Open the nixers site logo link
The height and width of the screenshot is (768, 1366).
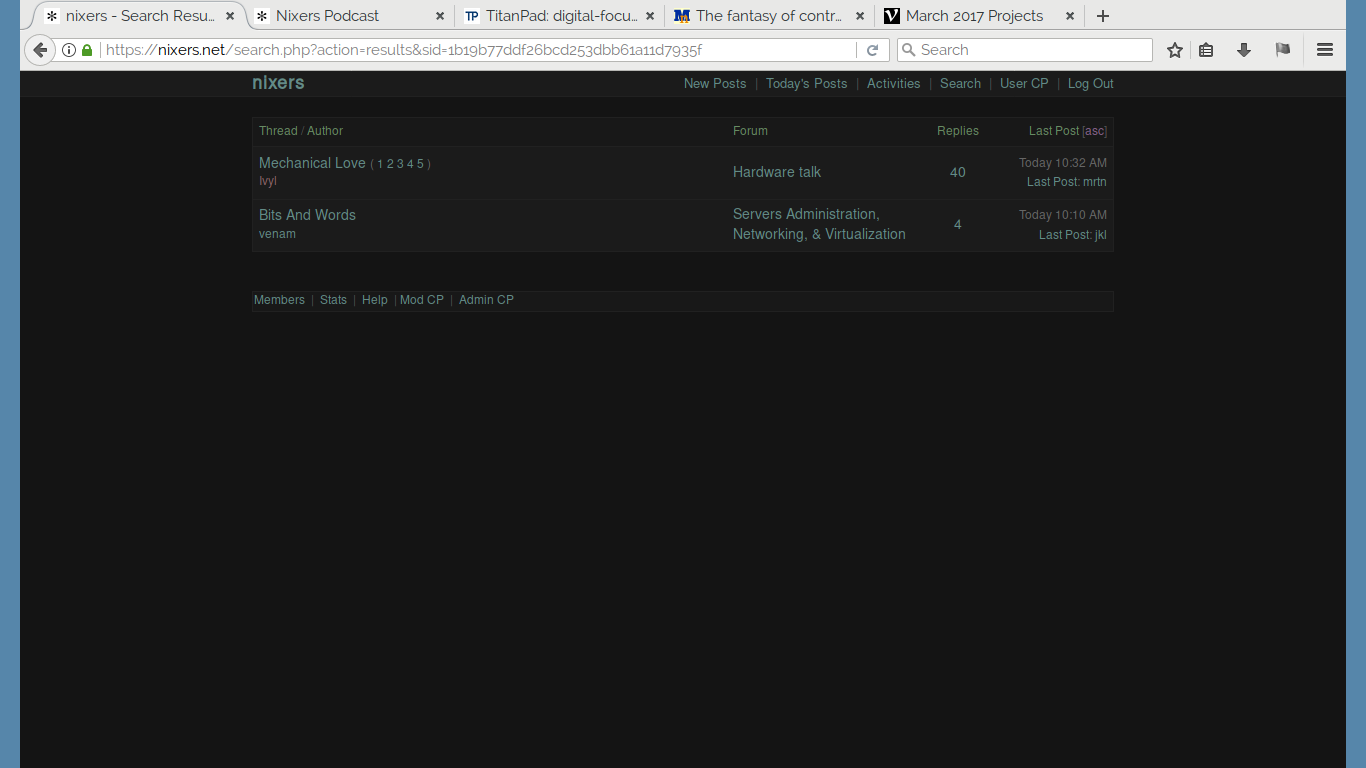pos(278,83)
